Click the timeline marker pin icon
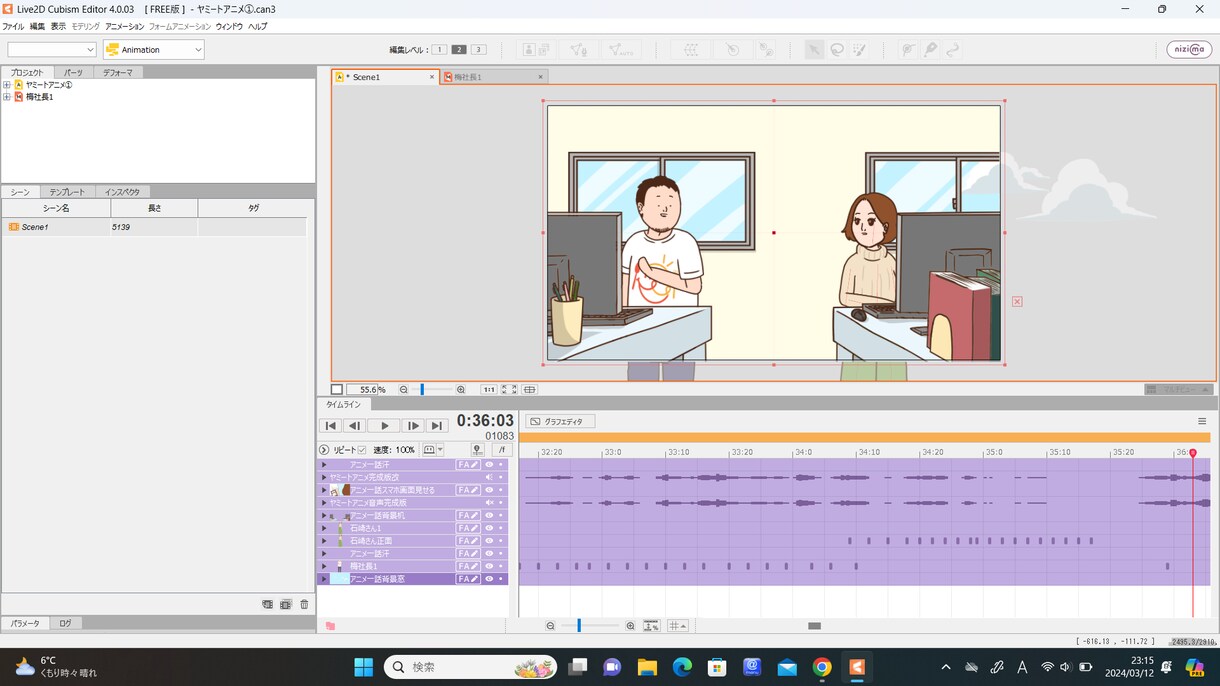This screenshot has width=1220, height=686. [477, 450]
